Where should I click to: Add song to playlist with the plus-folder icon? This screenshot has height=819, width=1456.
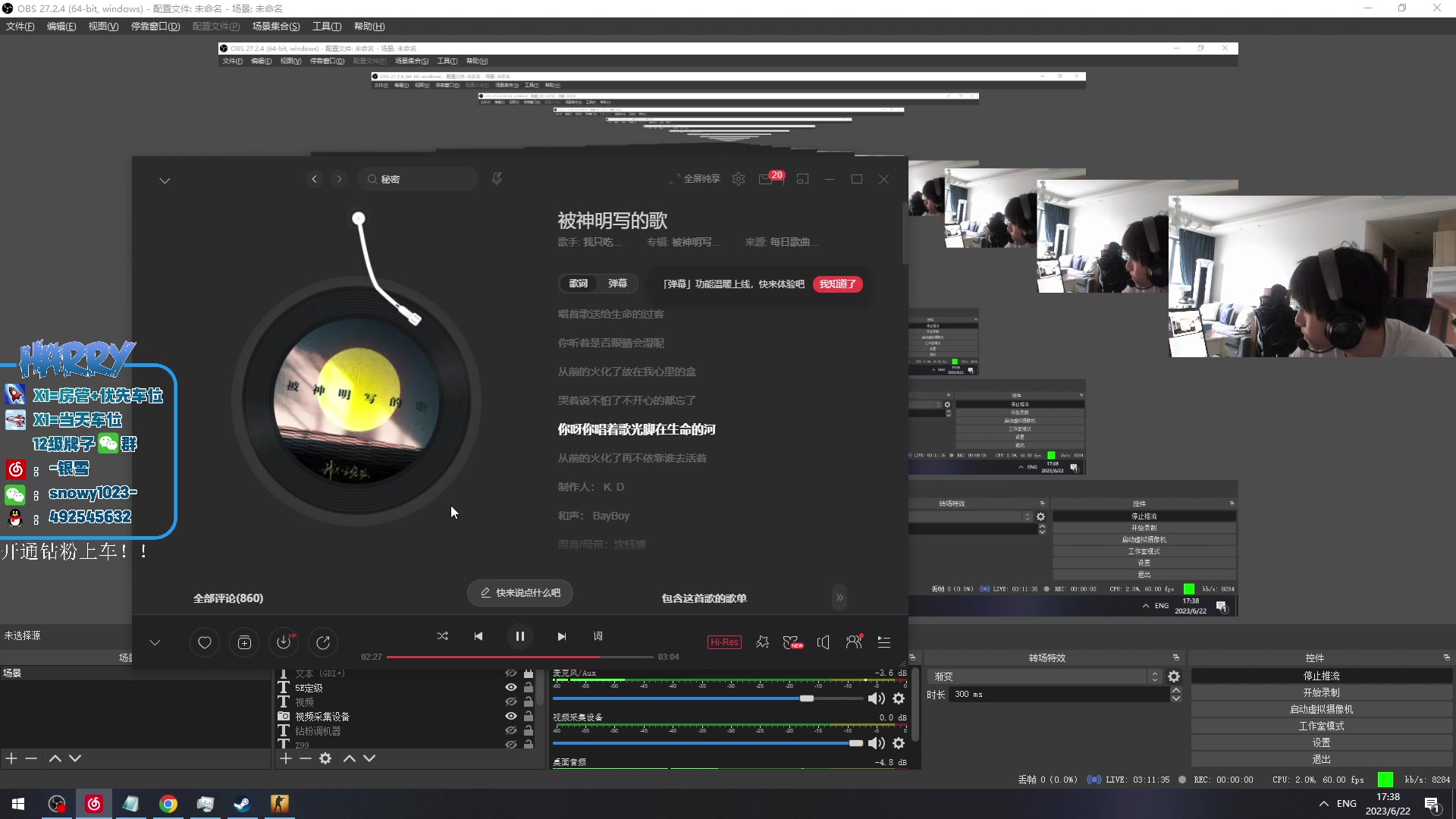(244, 643)
